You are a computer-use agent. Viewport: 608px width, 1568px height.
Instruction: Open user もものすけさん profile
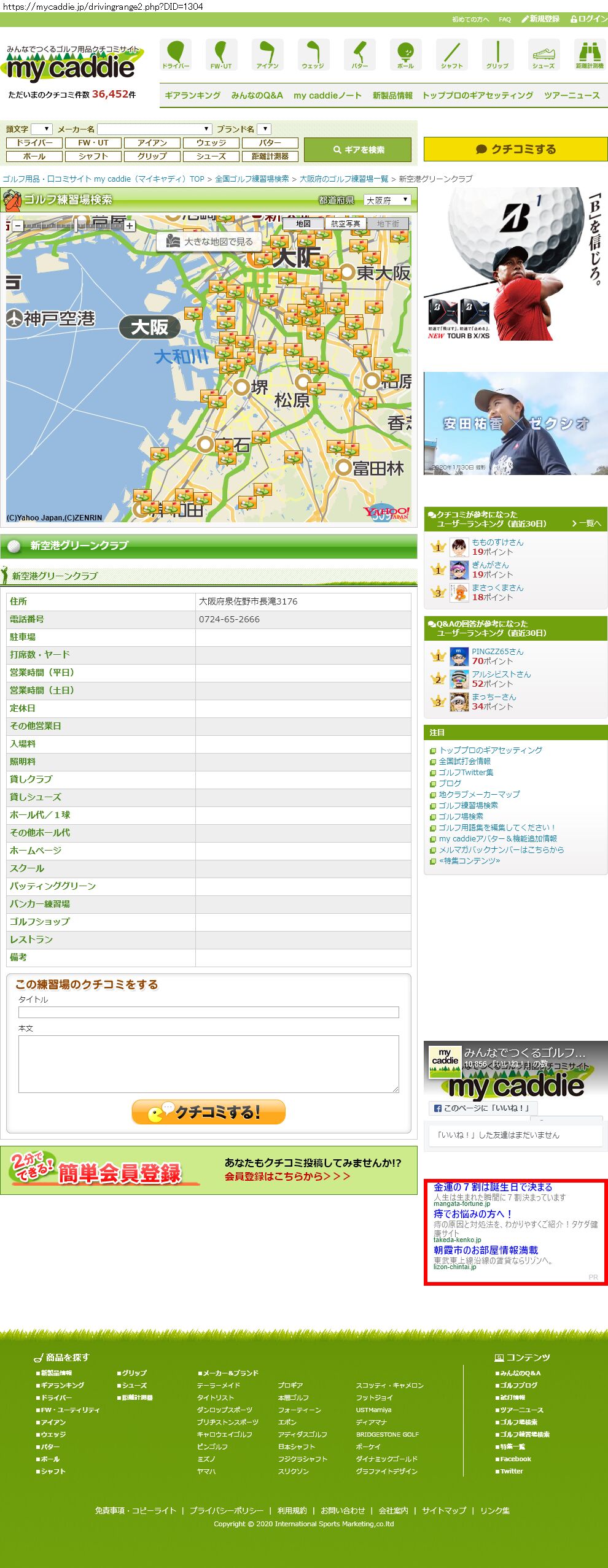[497, 543]
